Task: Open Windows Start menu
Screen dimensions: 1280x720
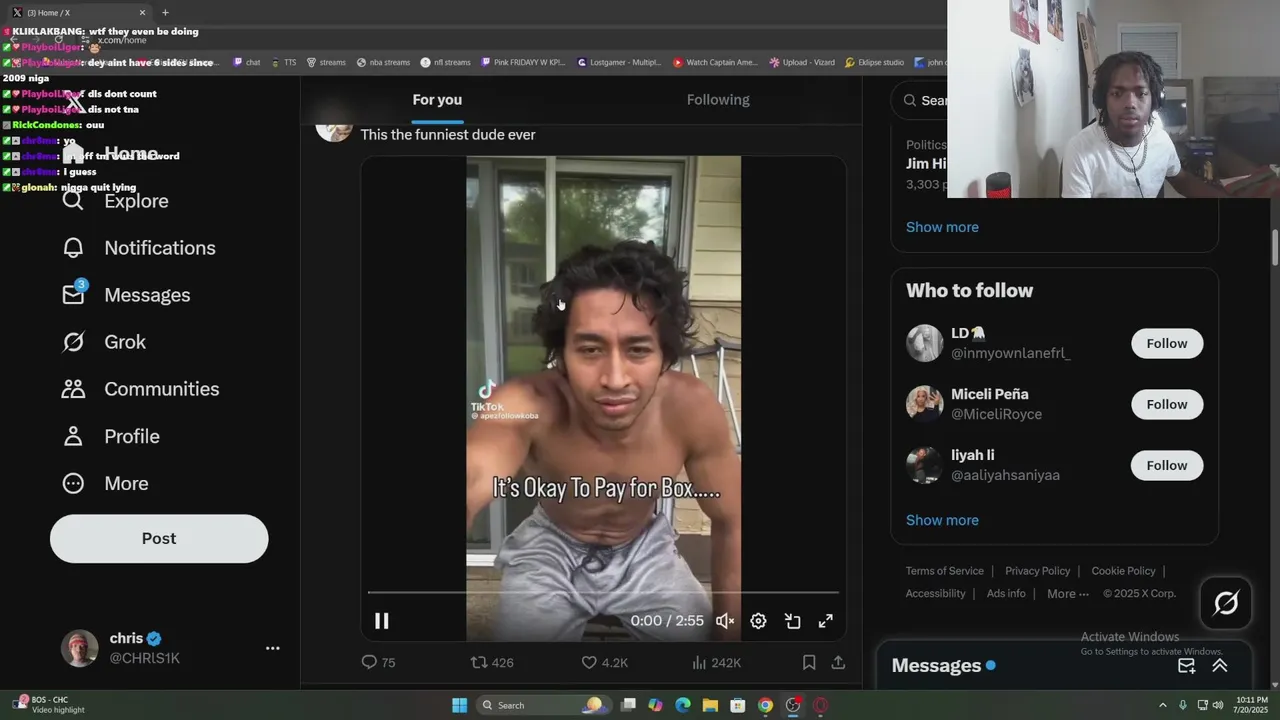Action: pos(459,705)
